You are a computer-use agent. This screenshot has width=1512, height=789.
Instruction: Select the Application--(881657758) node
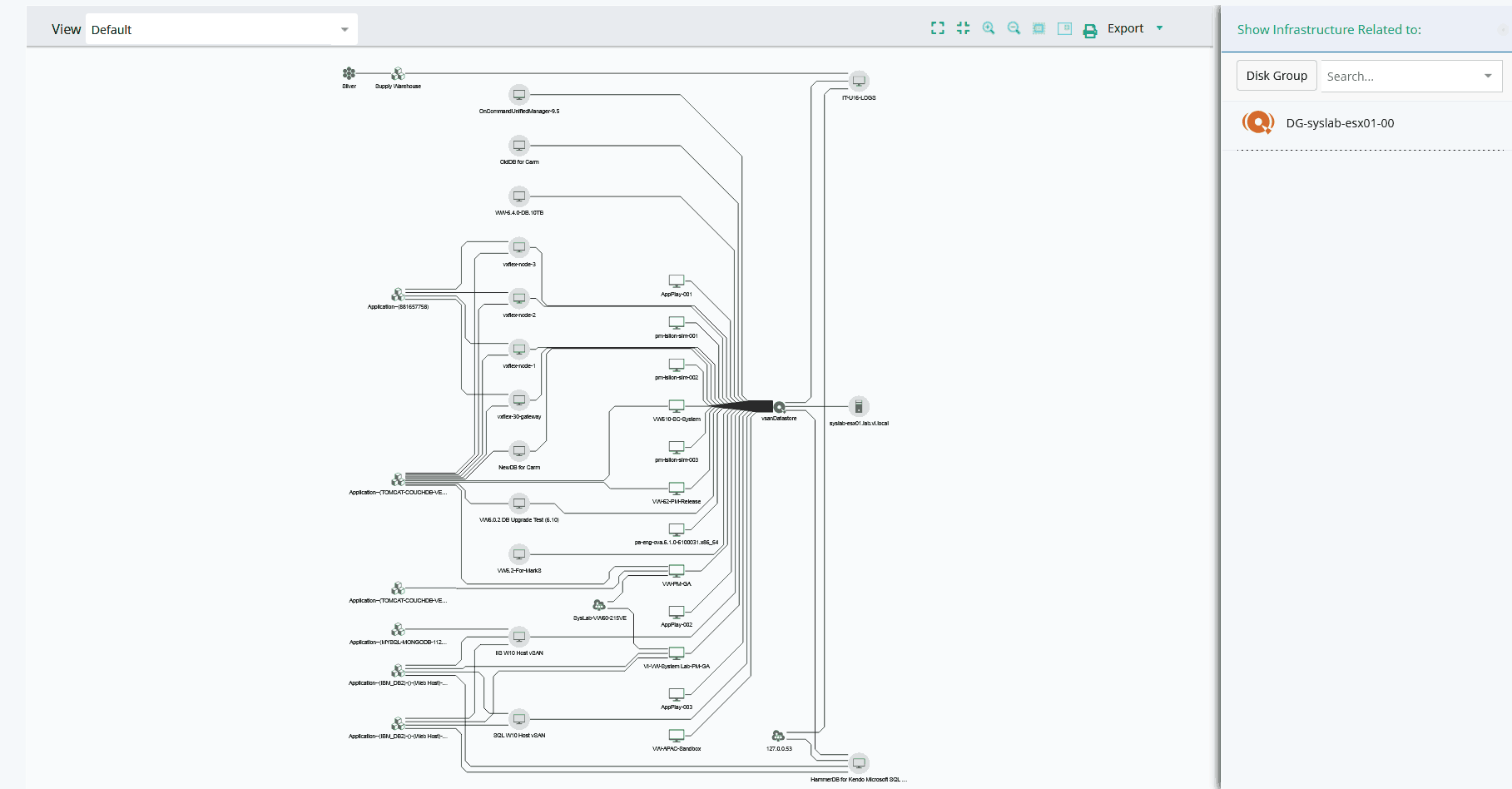tap(398, 295)
